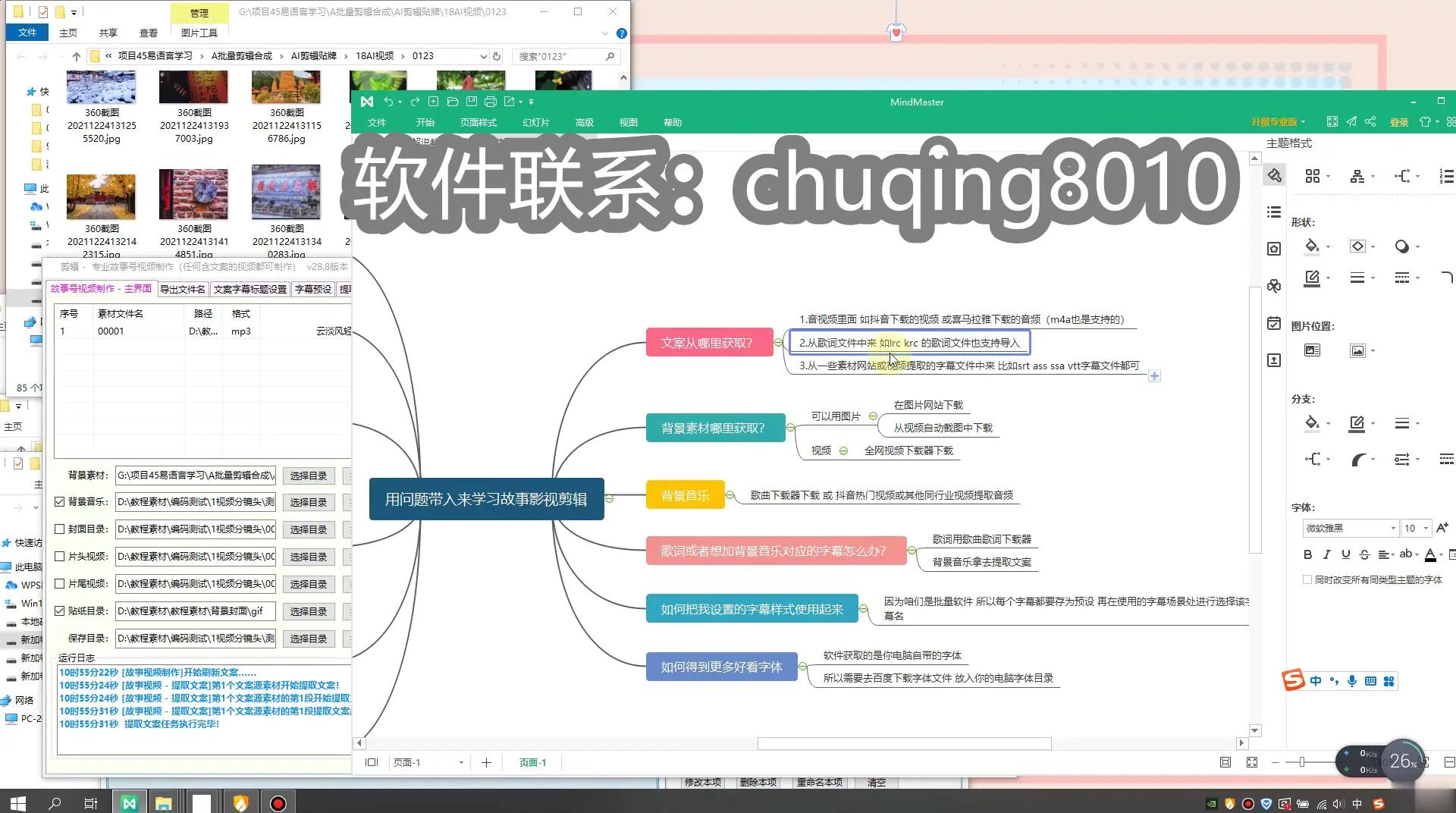Open the export icon in MindMaster toolbar
The image size is (1456, 813).
click(x=510, y=102)
